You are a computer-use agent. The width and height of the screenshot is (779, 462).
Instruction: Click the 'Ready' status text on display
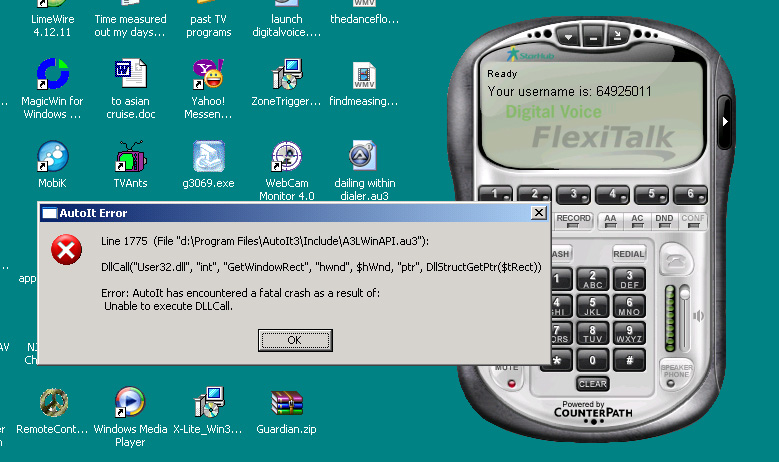pos(502,74)
